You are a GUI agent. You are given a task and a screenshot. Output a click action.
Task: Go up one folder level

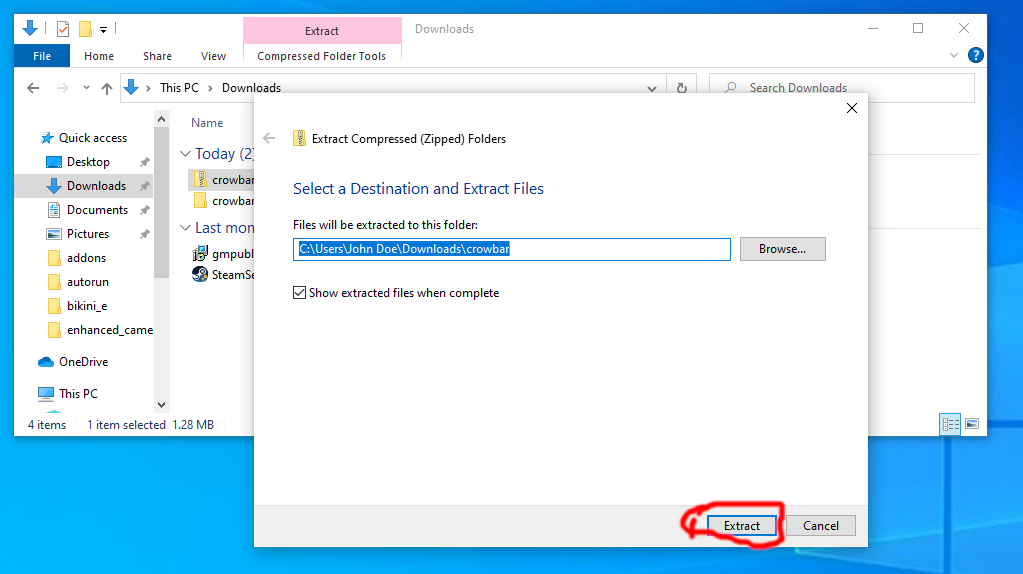pyautogui.click(x=107, y=88)
